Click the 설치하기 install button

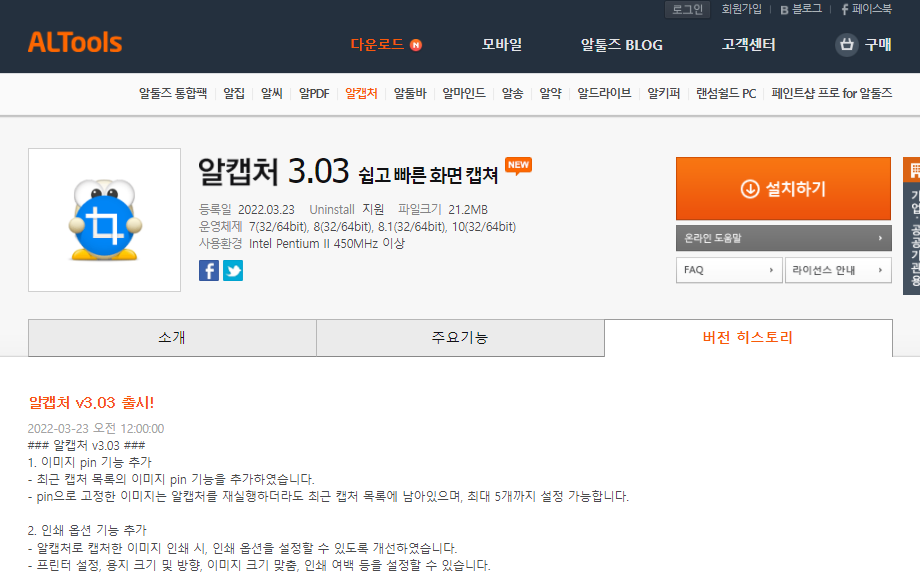(783, 189)
